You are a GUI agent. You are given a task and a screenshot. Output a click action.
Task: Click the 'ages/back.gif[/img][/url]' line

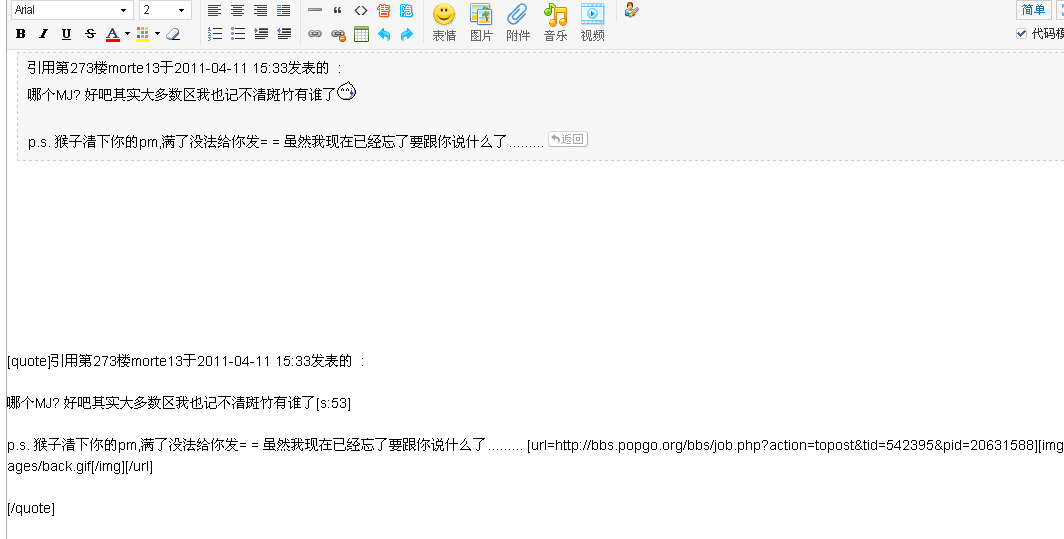pyautogui.click(x=80, y=466)
